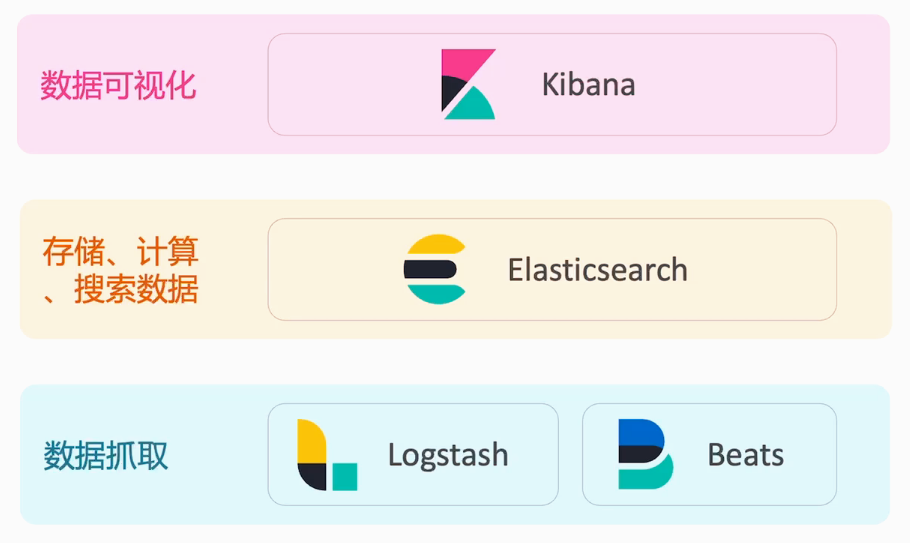Click the Logstash logo icon
This screenshot has width=910, height=543.
(x=327, y=455)
